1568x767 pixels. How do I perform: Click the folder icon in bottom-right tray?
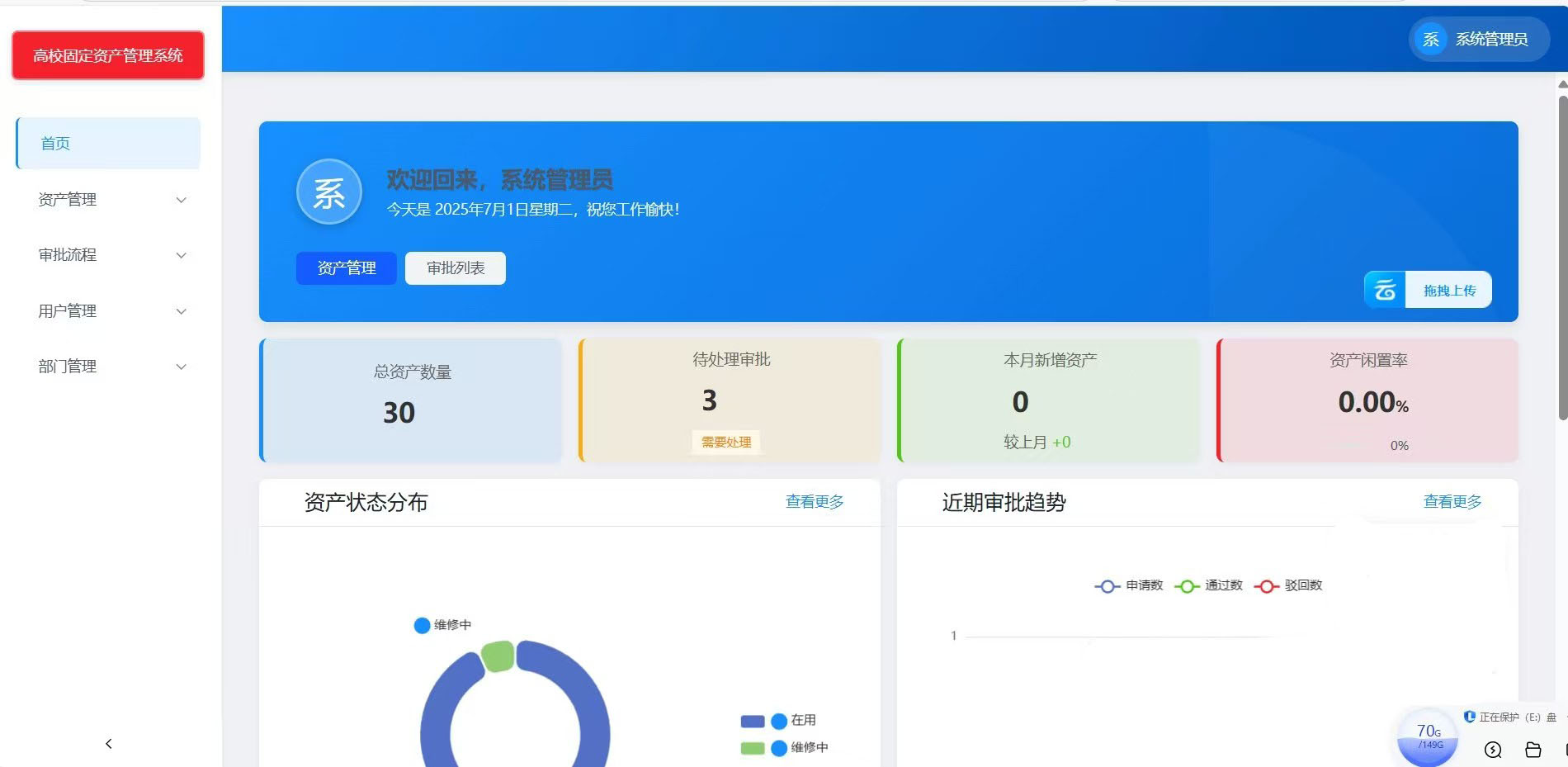point(1533,750)
